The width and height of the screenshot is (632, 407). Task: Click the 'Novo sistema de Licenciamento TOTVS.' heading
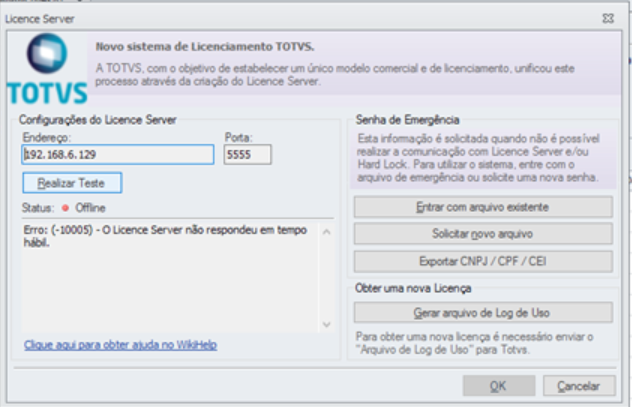[x=205, y=47]
